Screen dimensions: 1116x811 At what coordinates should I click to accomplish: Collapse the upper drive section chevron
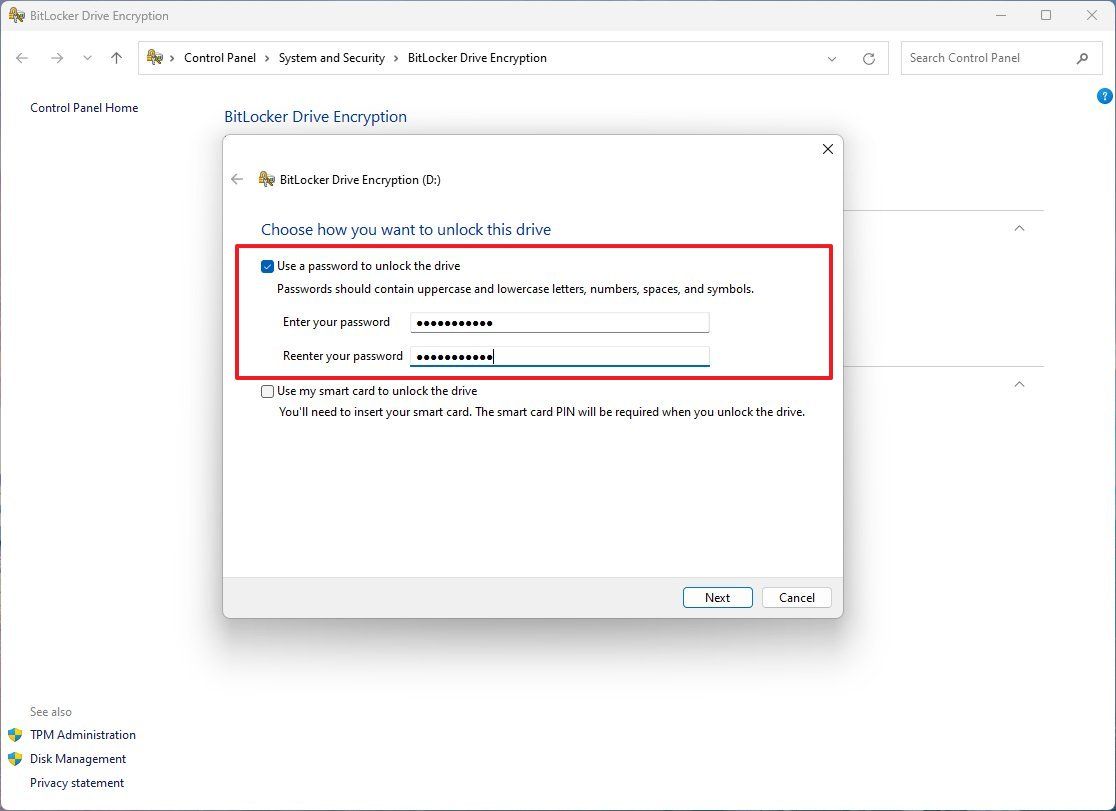click(x=1019, y=228)
